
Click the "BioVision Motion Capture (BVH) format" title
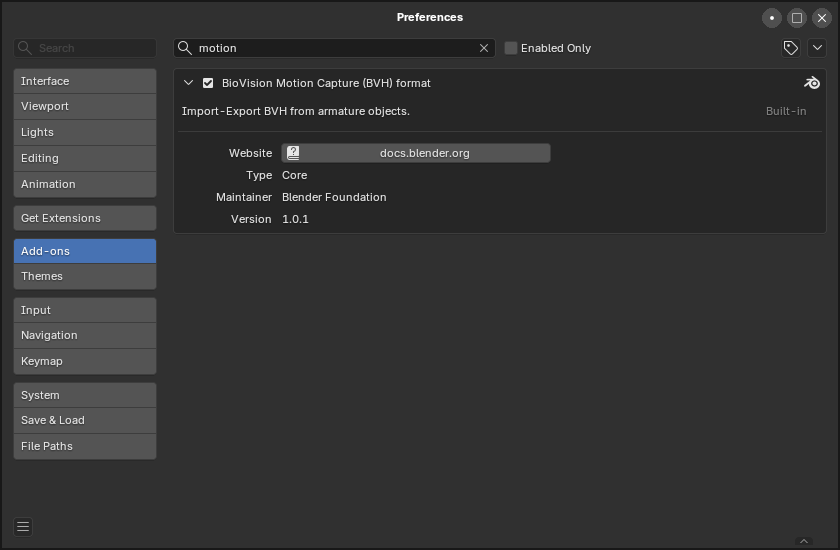tap(326, 83)
